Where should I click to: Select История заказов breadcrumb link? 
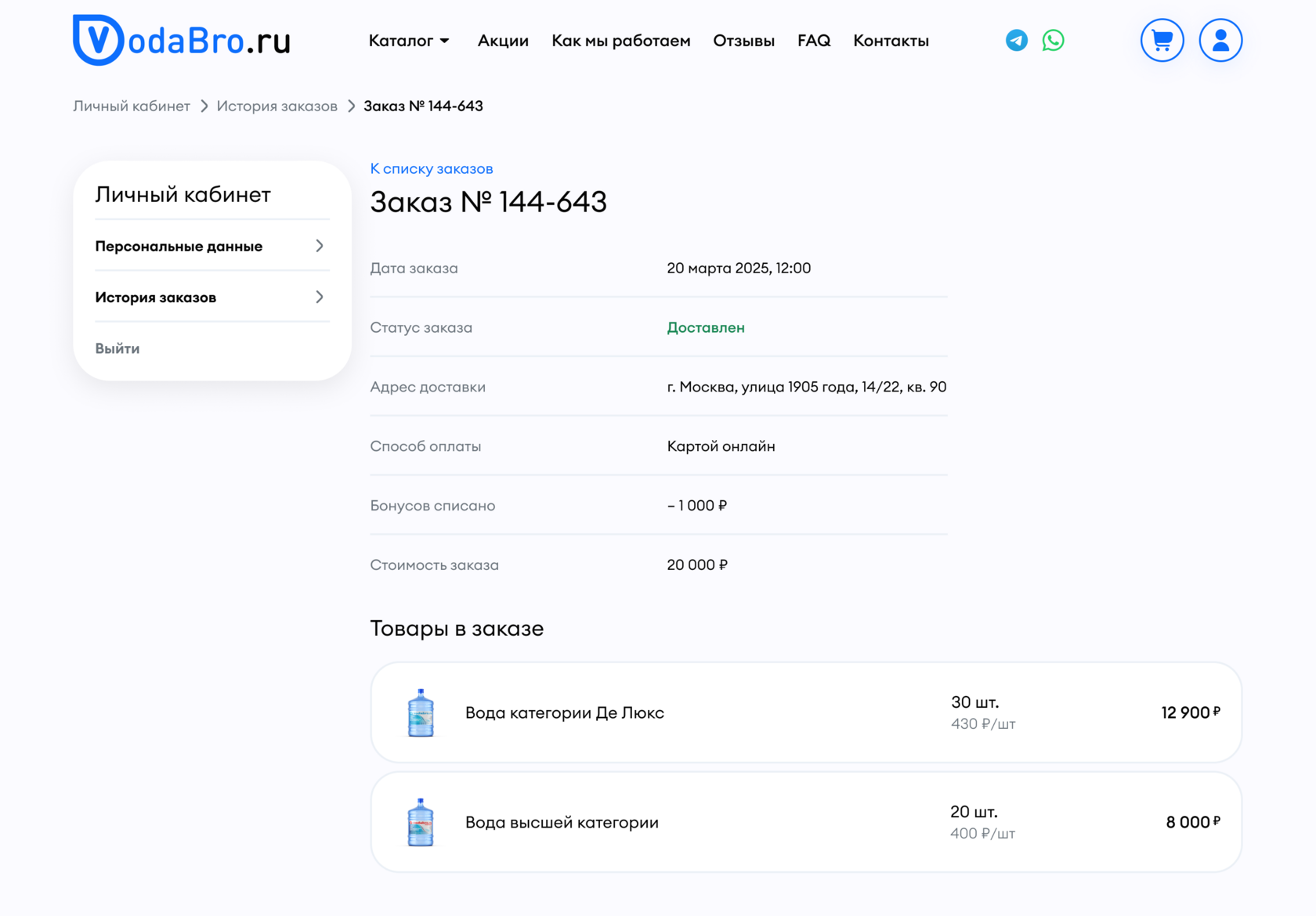tap(277, 106)
